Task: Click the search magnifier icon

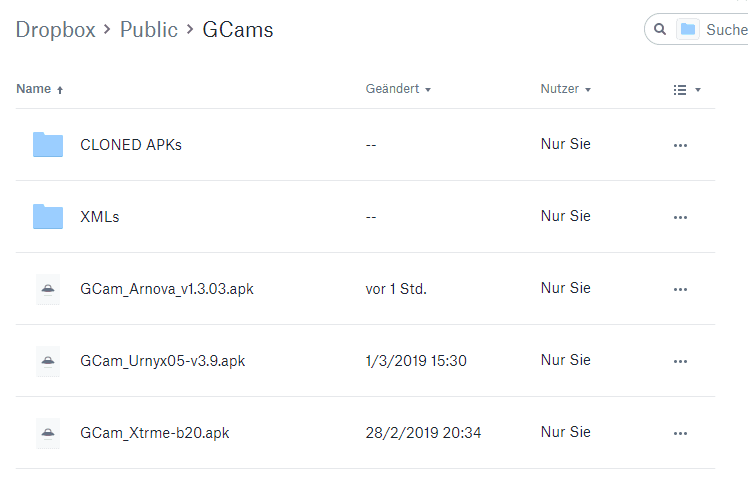Action: point(660,30)
